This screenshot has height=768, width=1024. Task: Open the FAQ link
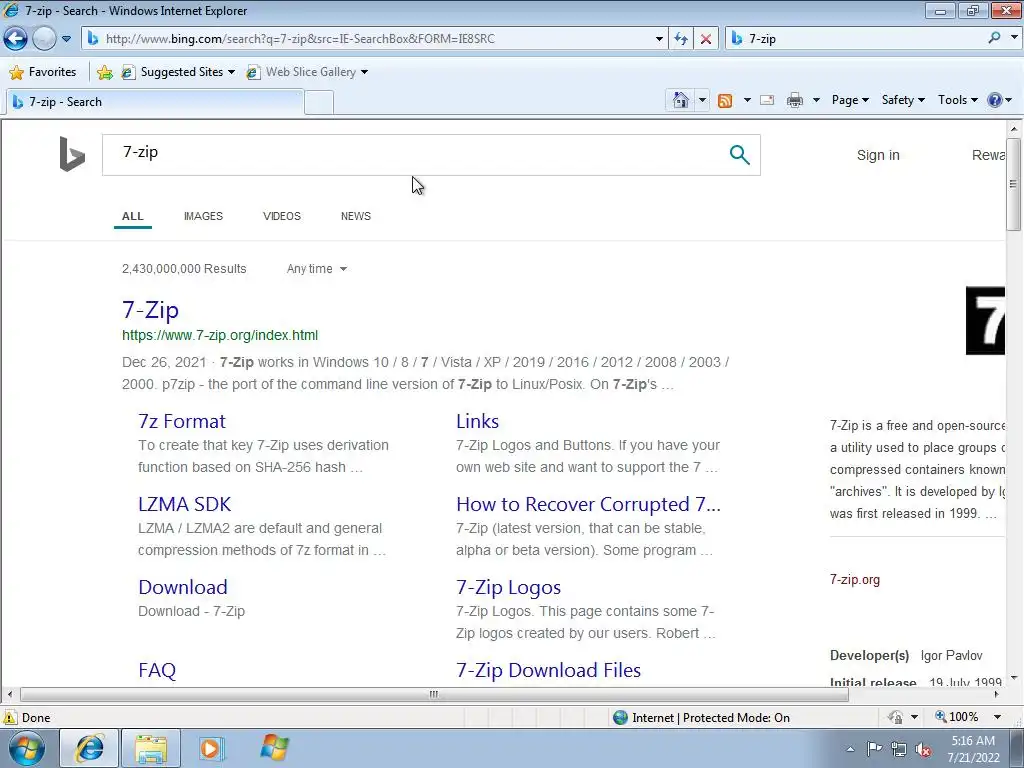coord(157,670)
